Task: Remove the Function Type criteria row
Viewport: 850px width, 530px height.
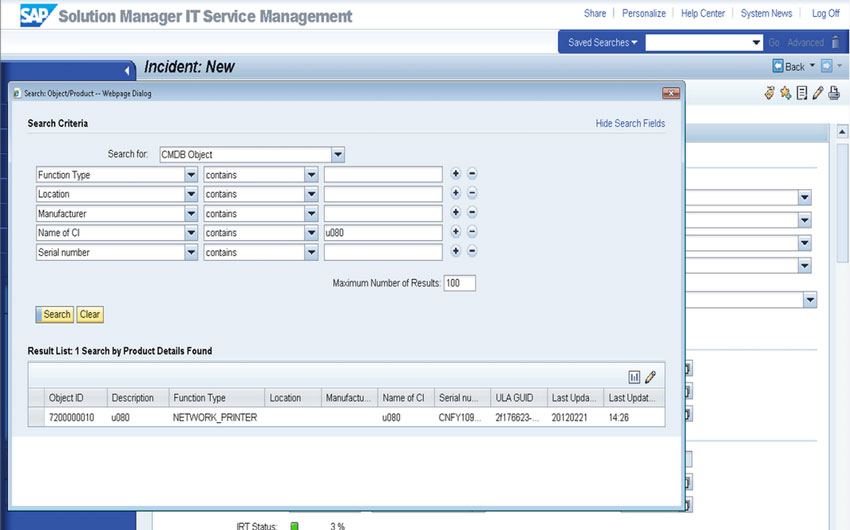Action: pos(472,174)
